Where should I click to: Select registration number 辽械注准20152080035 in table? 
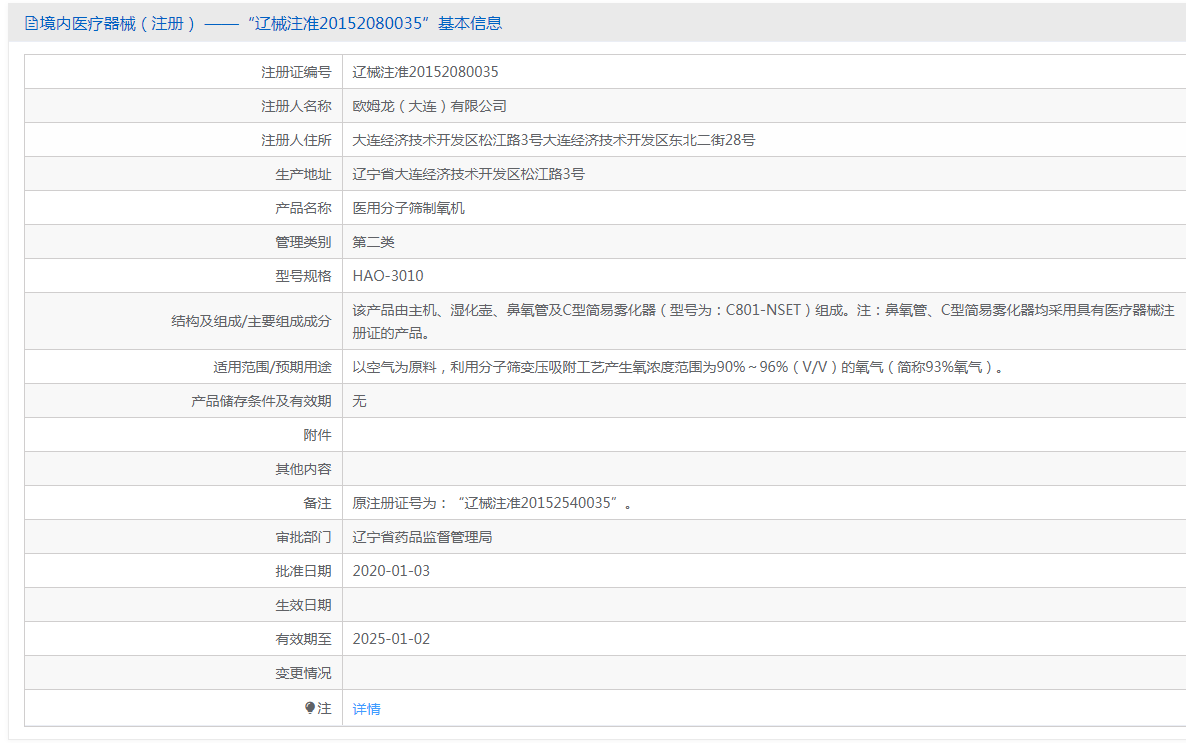click(x=425, y=72)
